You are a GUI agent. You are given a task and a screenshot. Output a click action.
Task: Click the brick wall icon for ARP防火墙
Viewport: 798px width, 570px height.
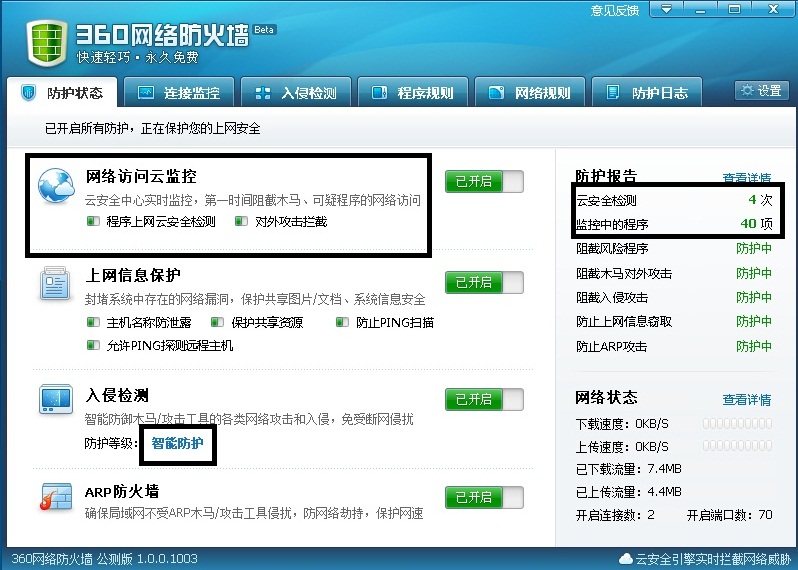(x=55, y=496)
